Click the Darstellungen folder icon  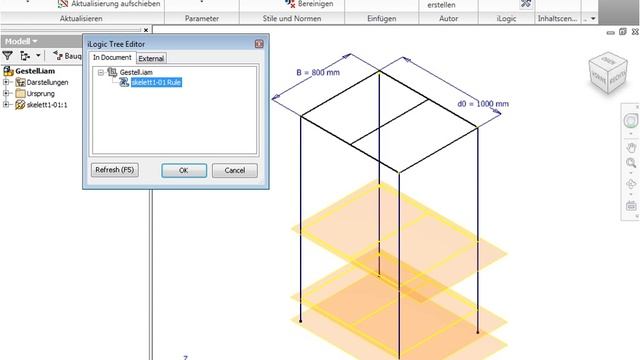[20, 82]
